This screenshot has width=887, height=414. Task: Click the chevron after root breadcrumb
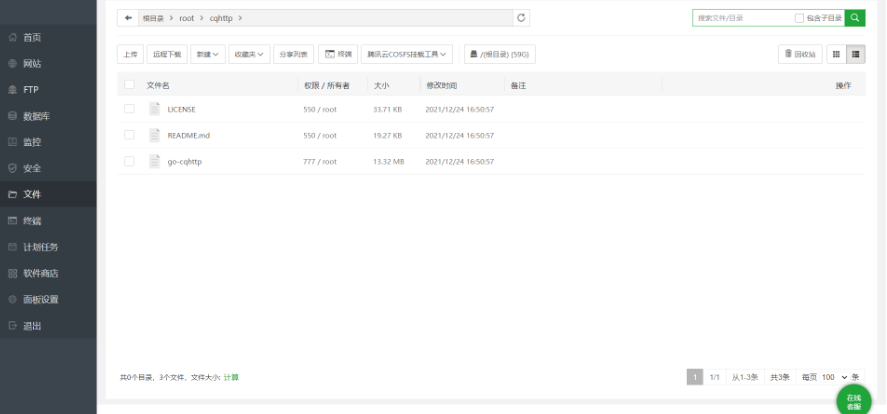(x=201, y=18)
